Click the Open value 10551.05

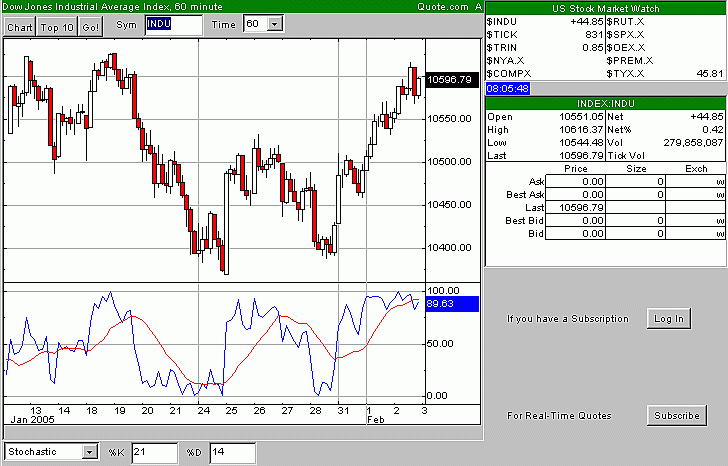click(x=581, y=117)
